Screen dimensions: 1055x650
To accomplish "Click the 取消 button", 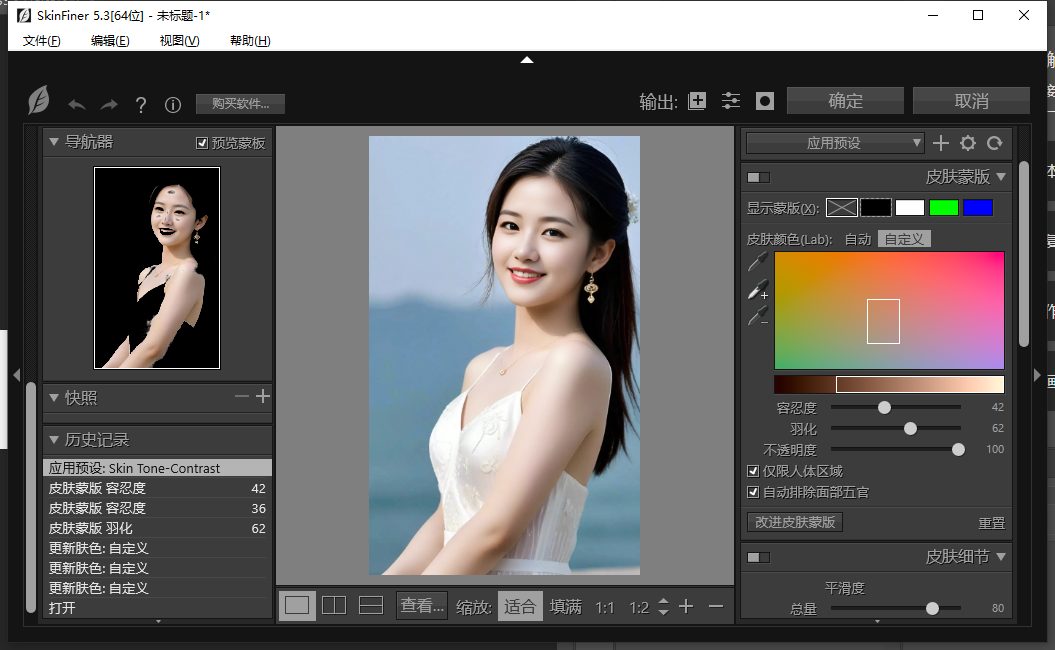I will click(971, 101).
